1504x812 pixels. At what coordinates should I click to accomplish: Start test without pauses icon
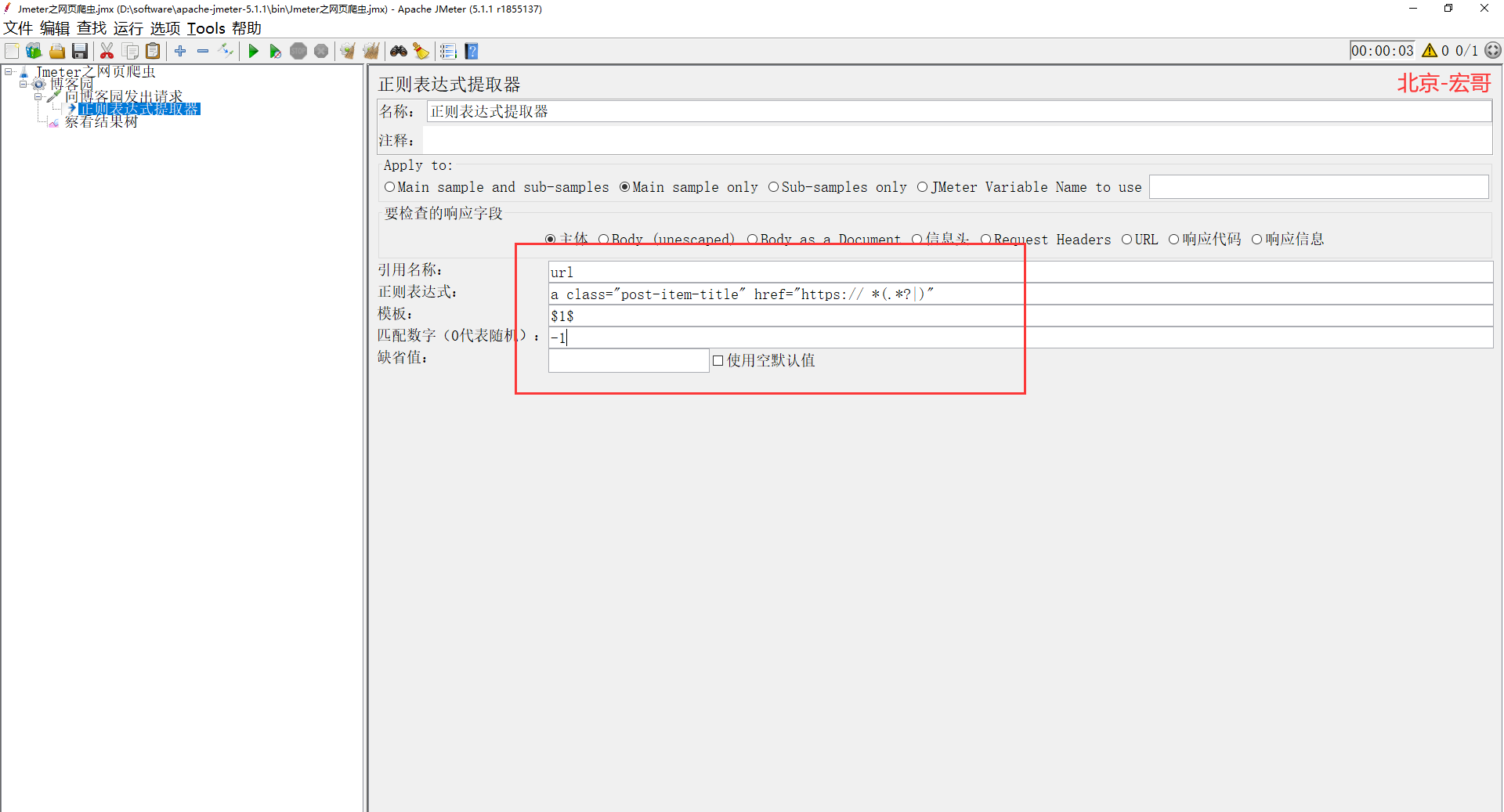[276, 52]
